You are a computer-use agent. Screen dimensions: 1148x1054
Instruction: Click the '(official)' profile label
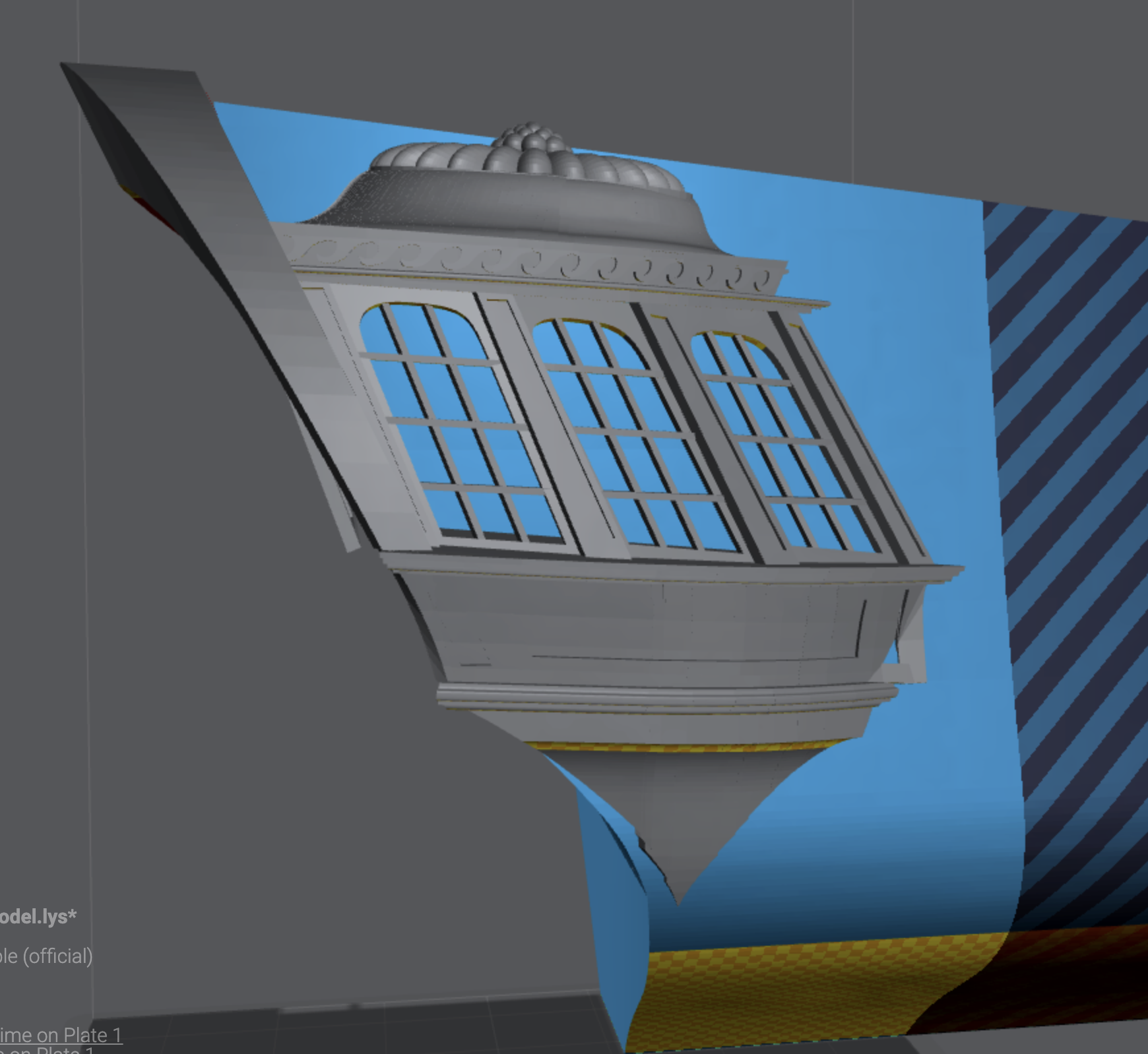pyautogui.click(x=58, y=956)
